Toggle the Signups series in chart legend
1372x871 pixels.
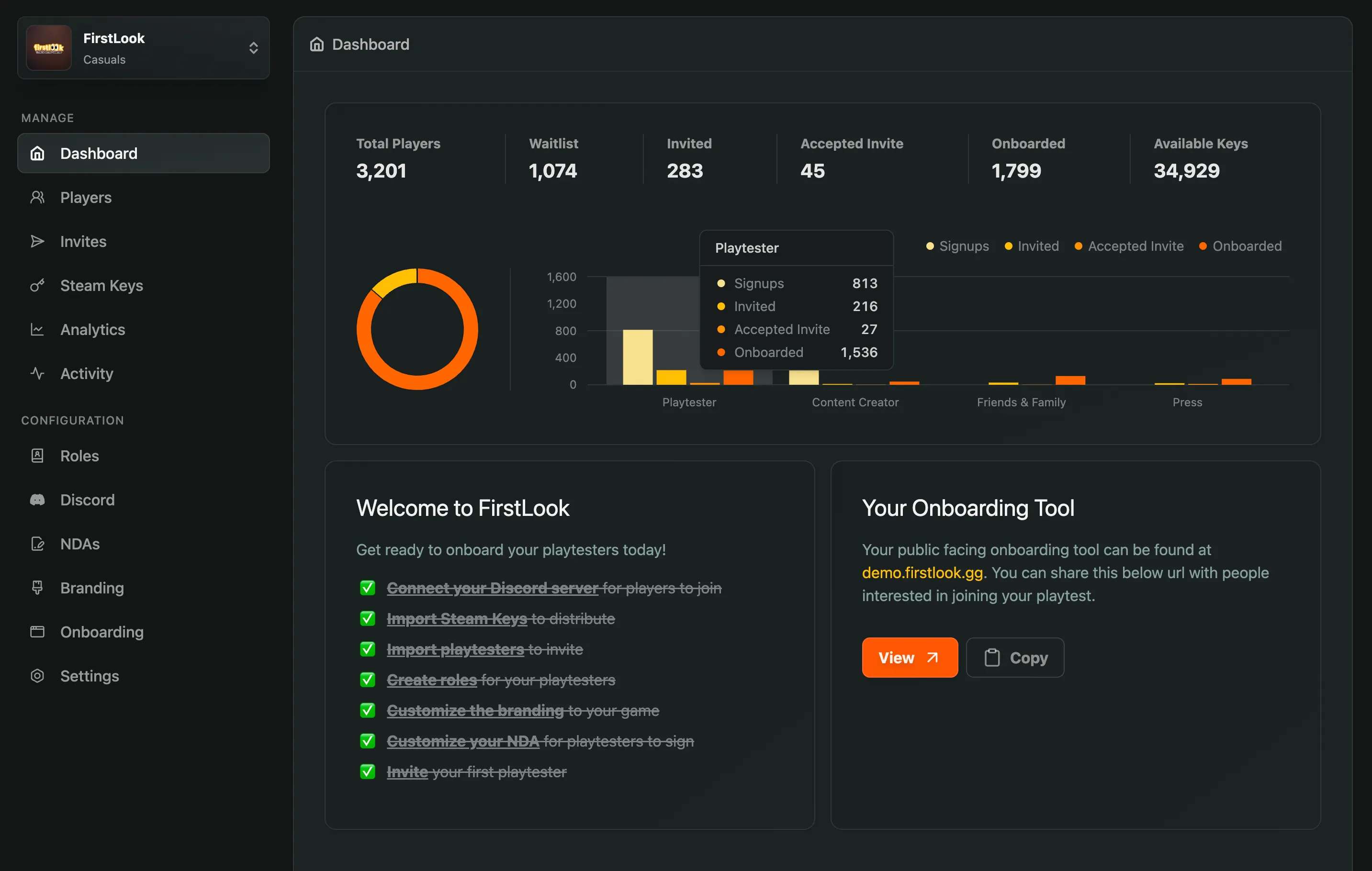click(957, 246)
